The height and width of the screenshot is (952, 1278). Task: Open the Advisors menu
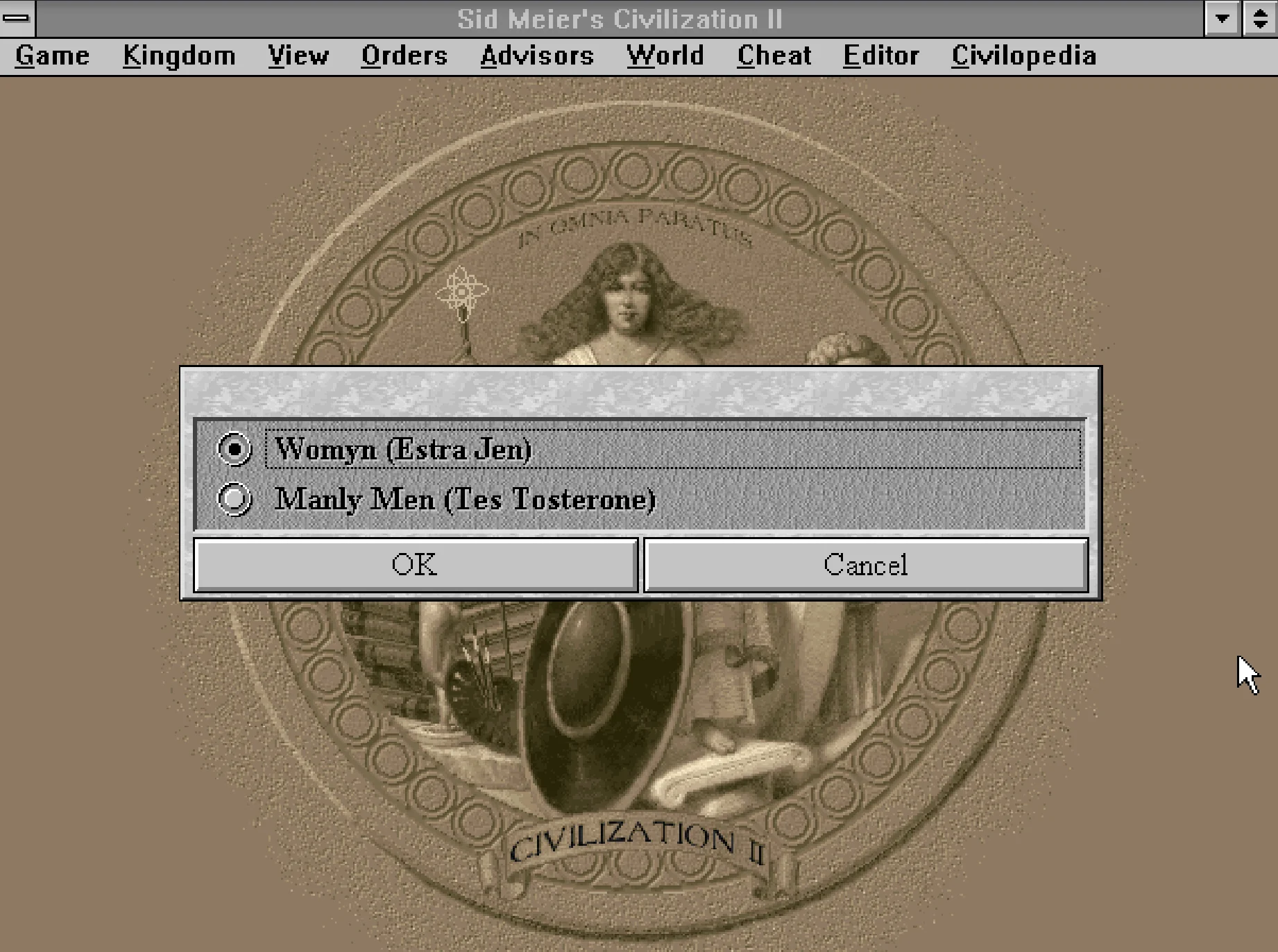coord(537,56)
